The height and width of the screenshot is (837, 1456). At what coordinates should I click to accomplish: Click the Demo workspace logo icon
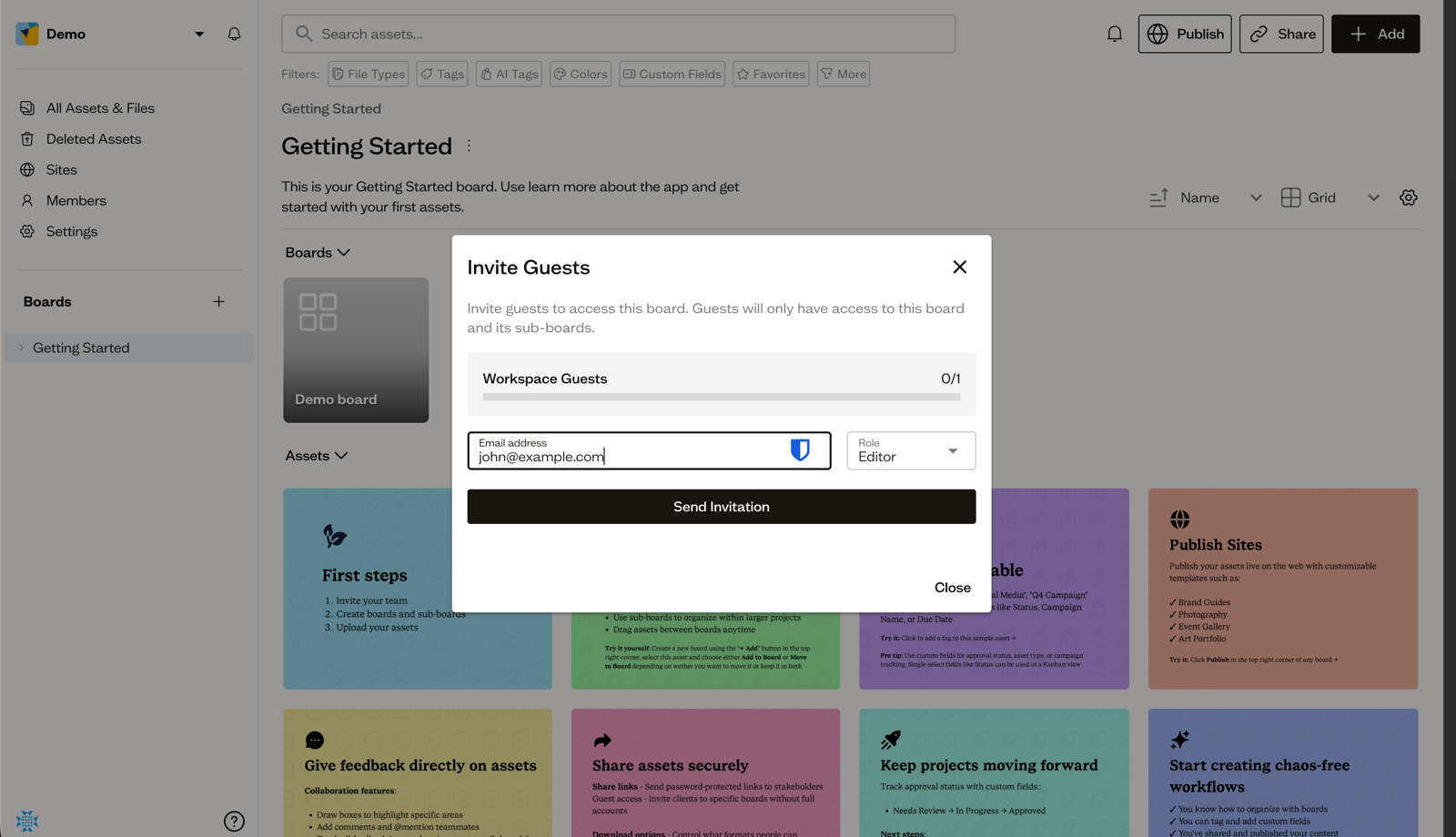[x=27, y=34]
